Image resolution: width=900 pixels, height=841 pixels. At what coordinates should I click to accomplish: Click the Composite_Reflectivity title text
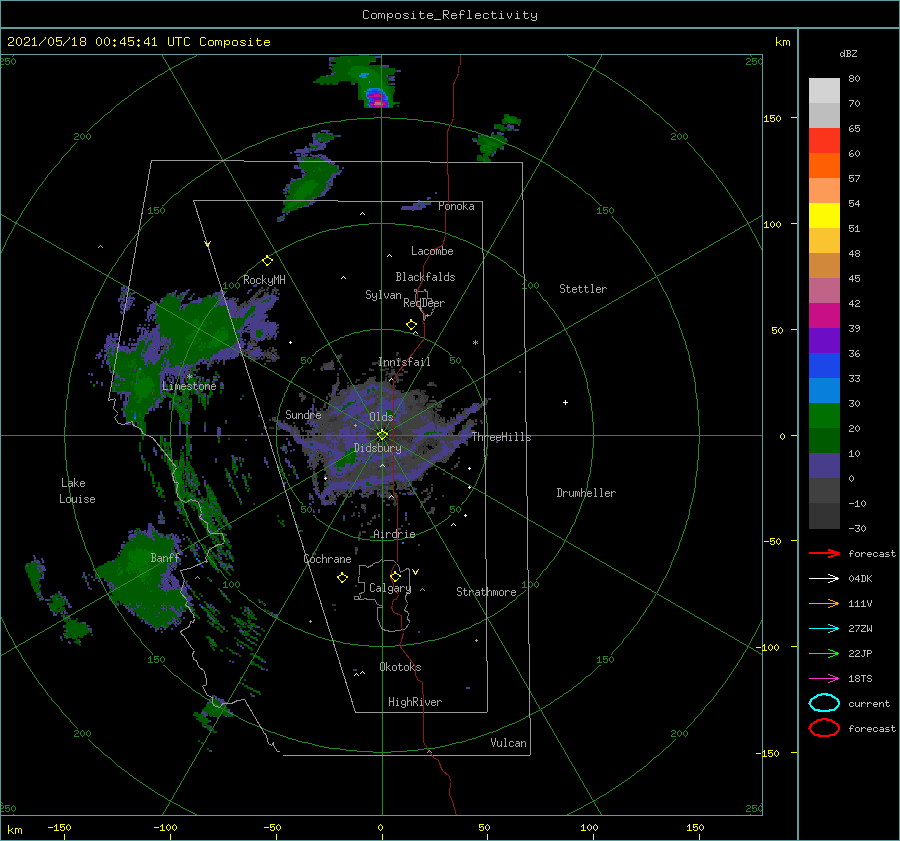[x=449, y=15]
